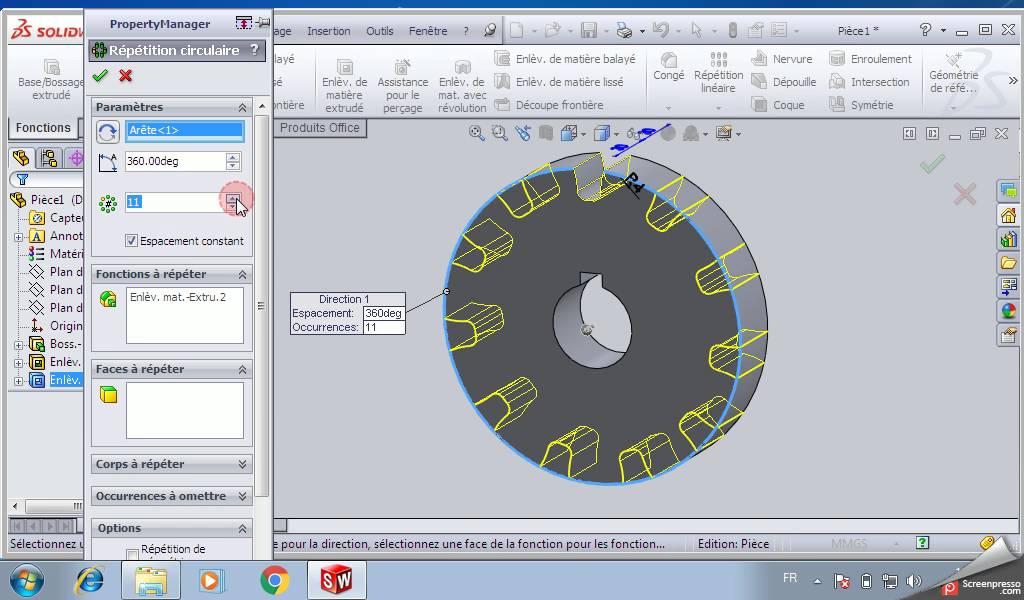Viewport: 1024px width, 600px height.
Task: Increment the angle 360.00deg spinner
Action: (x=232, y=157)
